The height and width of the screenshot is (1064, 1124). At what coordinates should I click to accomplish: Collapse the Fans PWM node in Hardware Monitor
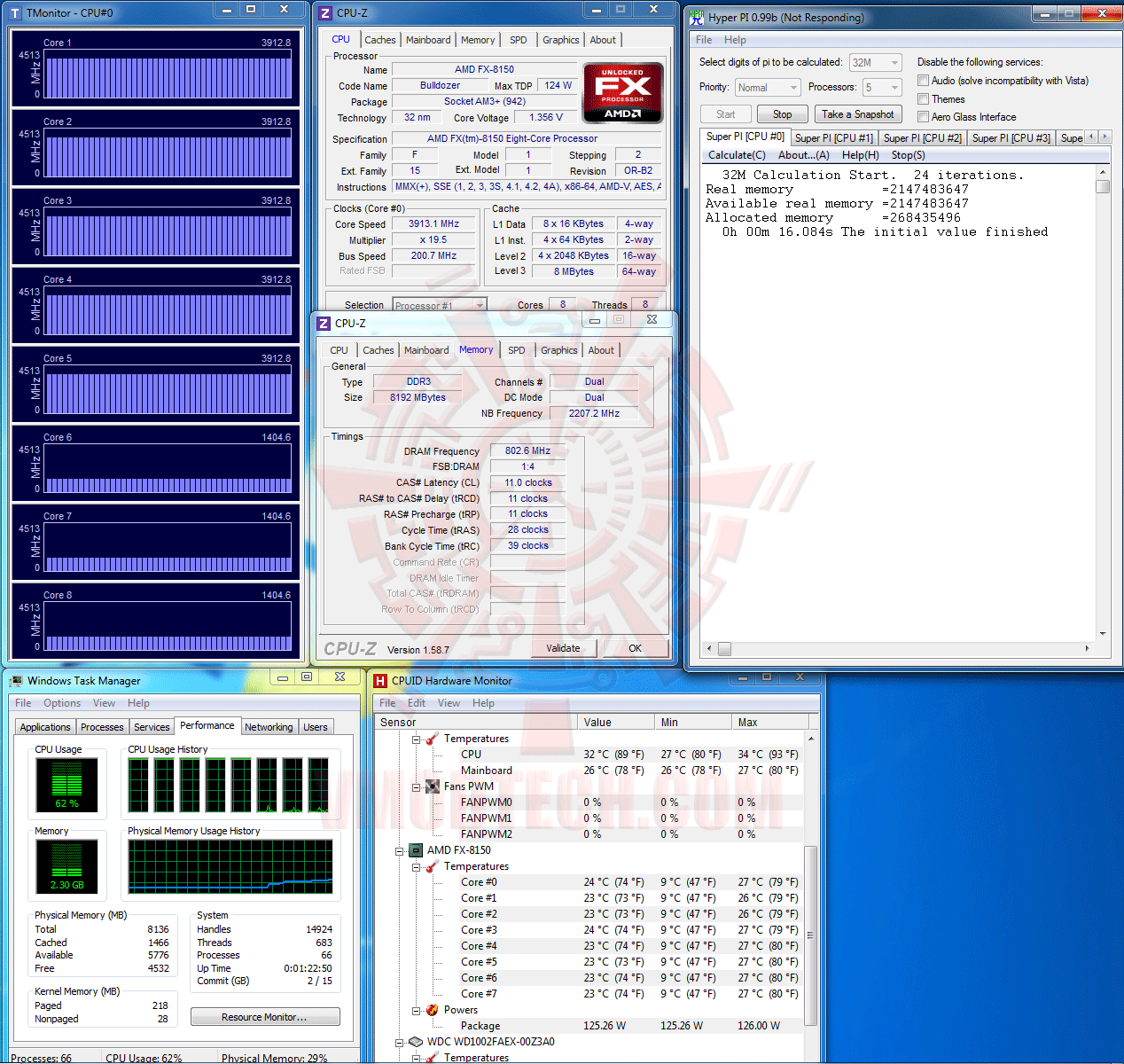416,786
